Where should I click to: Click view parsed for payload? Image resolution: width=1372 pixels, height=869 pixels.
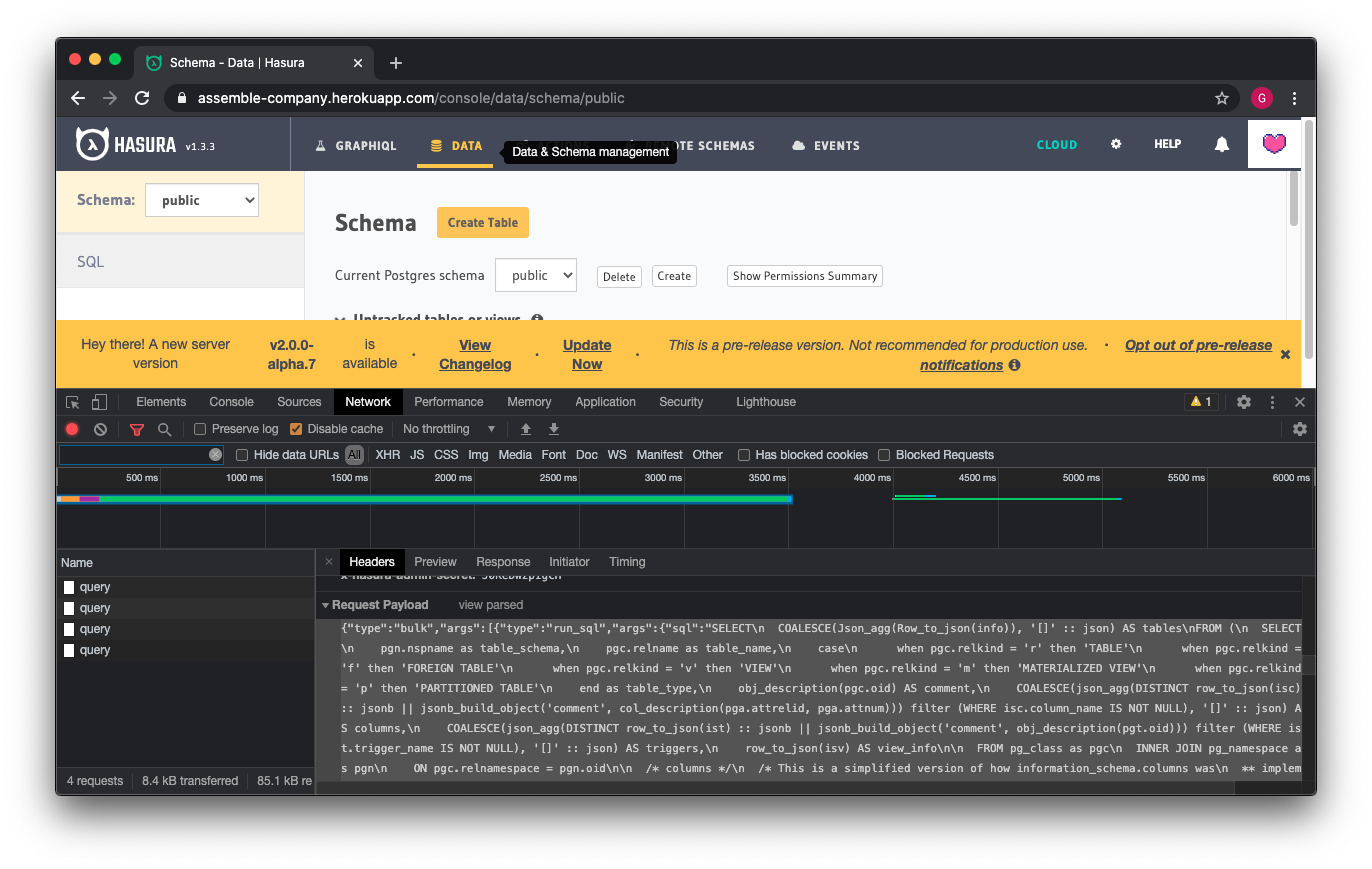(x=491, y=605)
